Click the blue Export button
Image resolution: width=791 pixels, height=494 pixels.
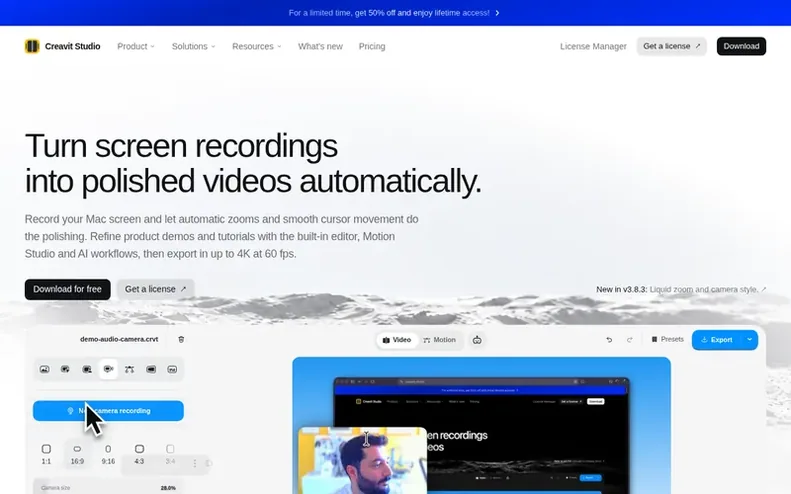tap(717, 340)
